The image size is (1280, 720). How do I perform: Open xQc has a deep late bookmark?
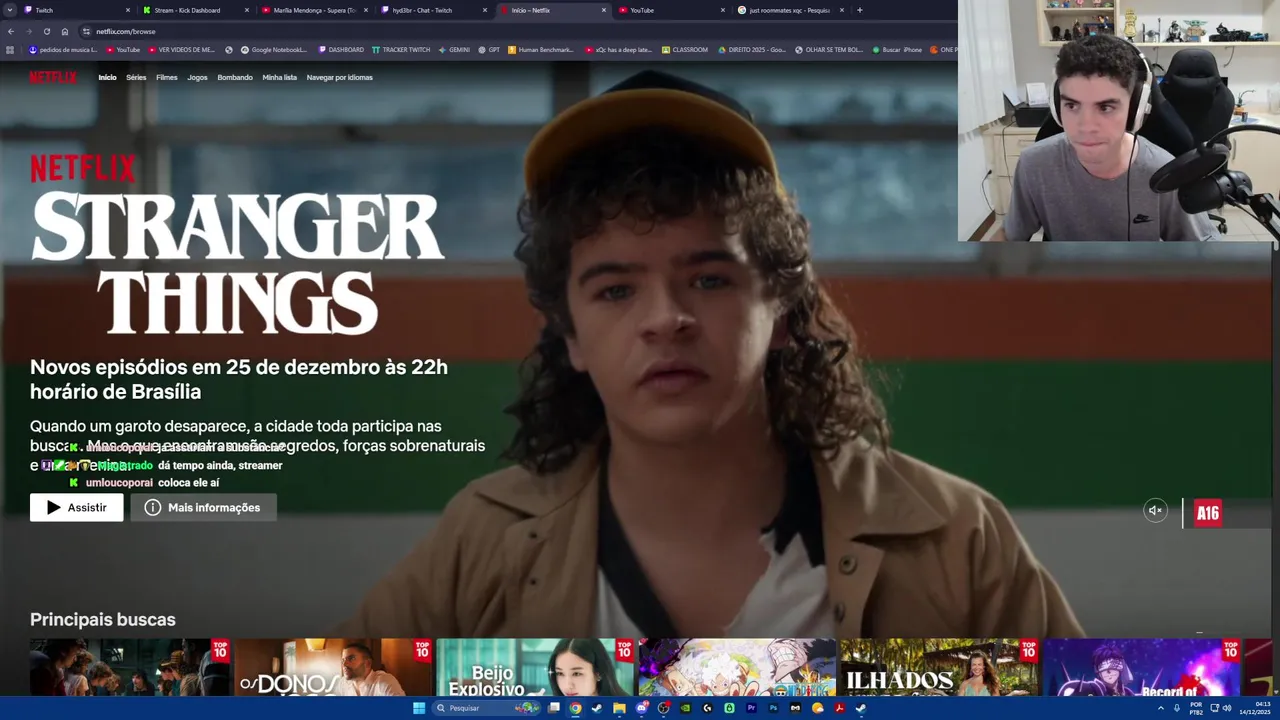618,49
